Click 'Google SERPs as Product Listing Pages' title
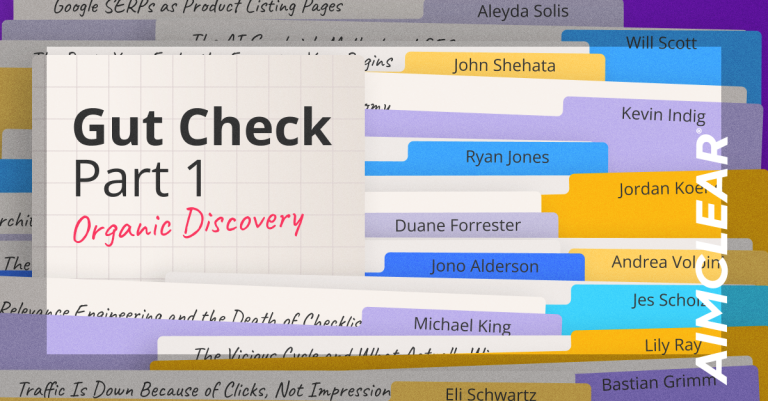This screenshot has width=768, height=401. (198, 7)
